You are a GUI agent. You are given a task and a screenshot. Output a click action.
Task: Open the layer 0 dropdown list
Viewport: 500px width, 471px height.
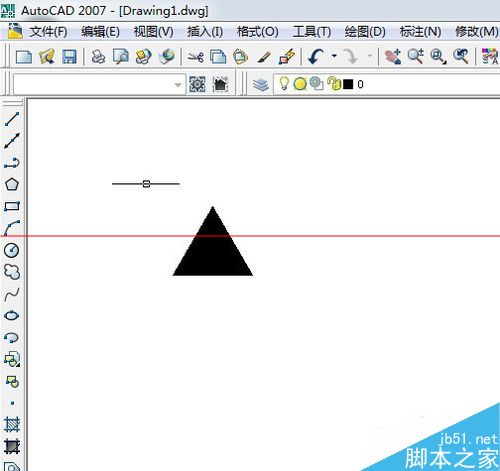point(387,84)
